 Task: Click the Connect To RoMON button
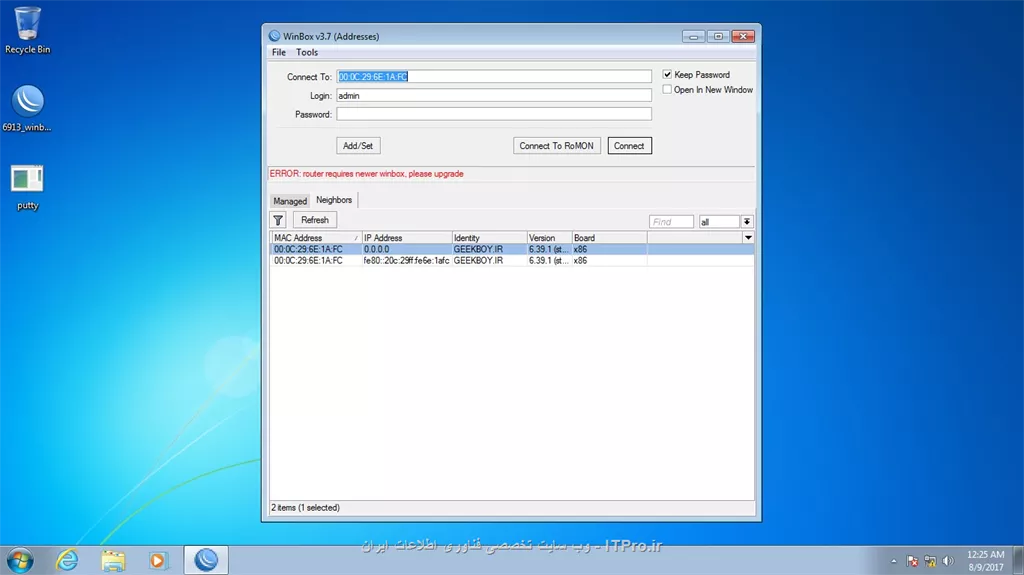(556, 146)
